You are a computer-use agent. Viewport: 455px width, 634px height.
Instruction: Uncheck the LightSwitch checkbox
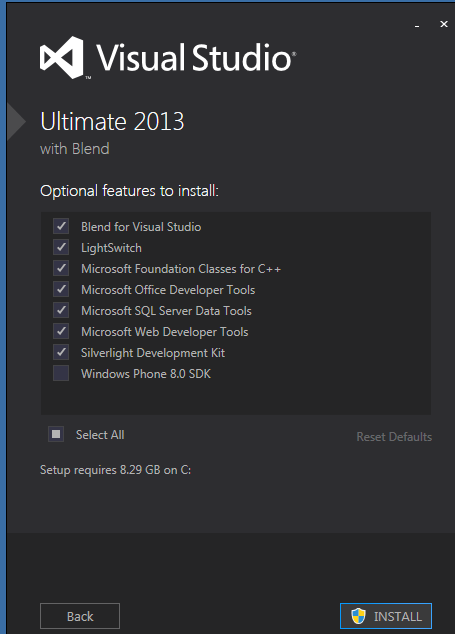click(x=61, y=247)
